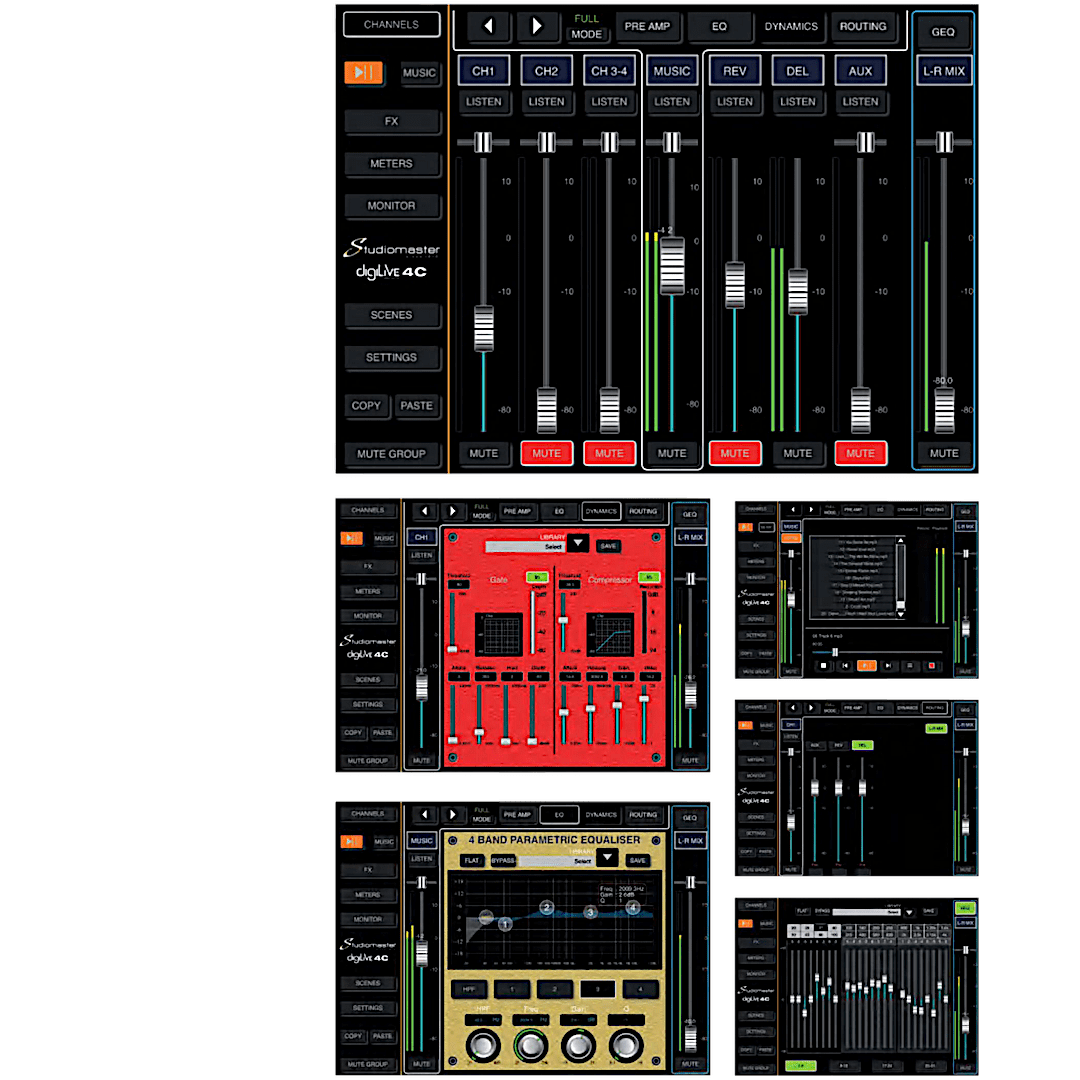Enable the Gate In toggle on the Dynamics panel
This screenshot has width=1080, height=1080.
tap(538, 577)
